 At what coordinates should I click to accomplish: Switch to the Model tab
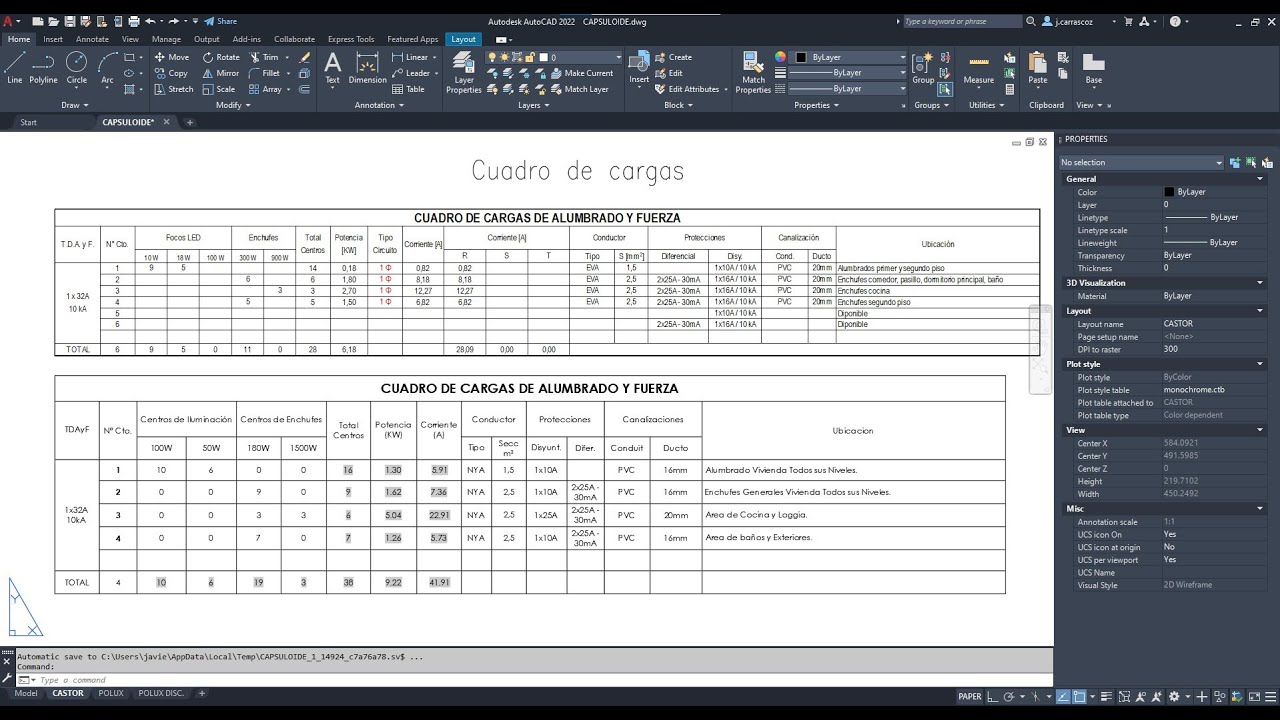click(26, 693)
